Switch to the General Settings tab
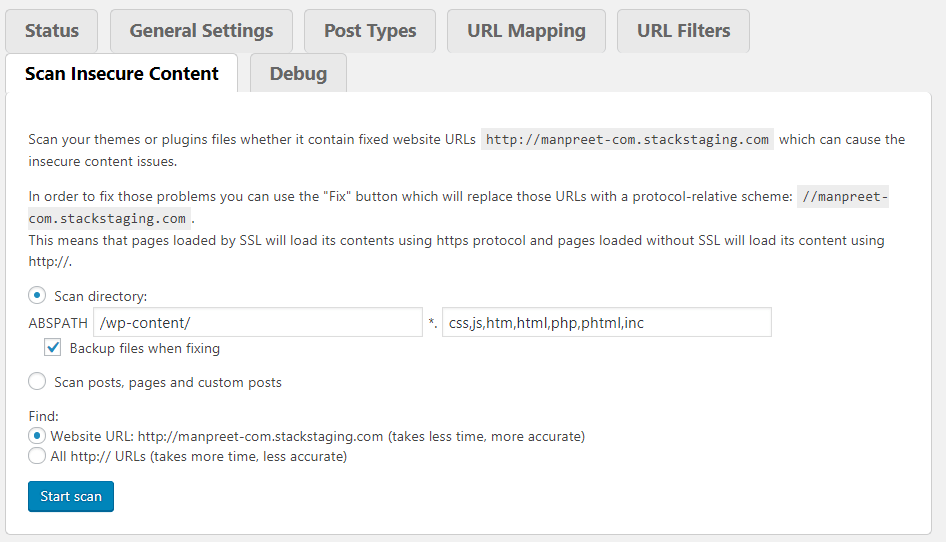Image resolution: width=946 pixels, height=542 pixels. pyautogui.click(x=201, y=31)
